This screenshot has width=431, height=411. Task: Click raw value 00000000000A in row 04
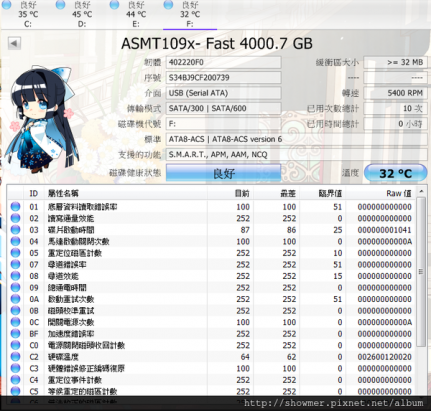384,241
